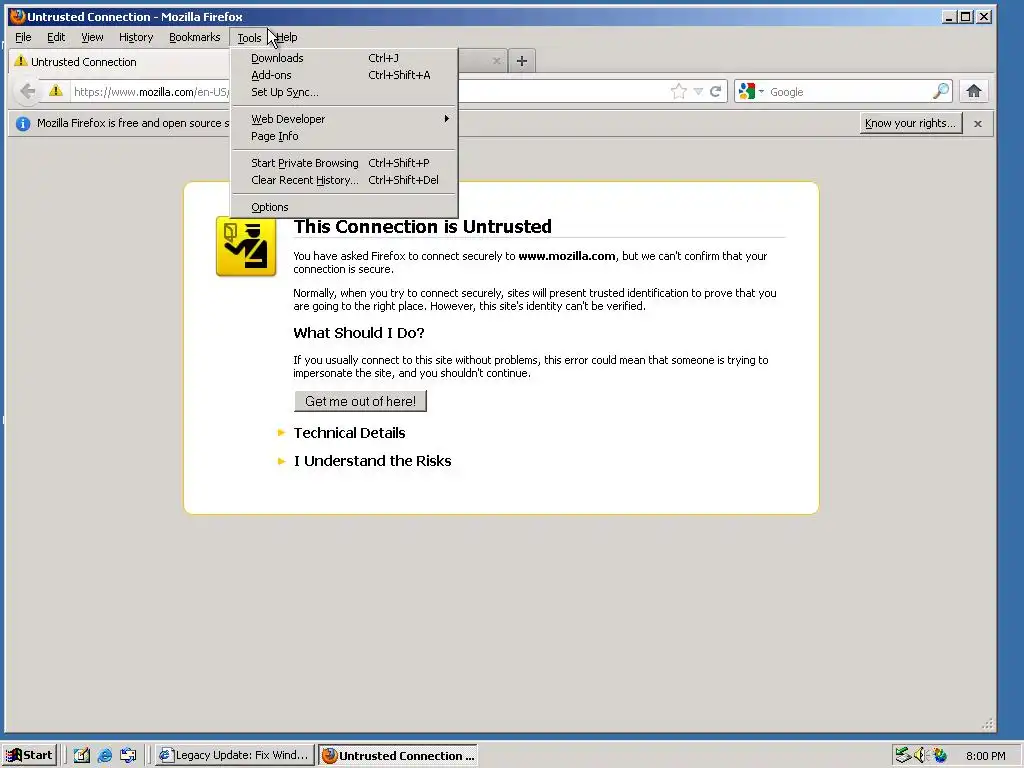
Task: Open the File menu
Action: 24,37
